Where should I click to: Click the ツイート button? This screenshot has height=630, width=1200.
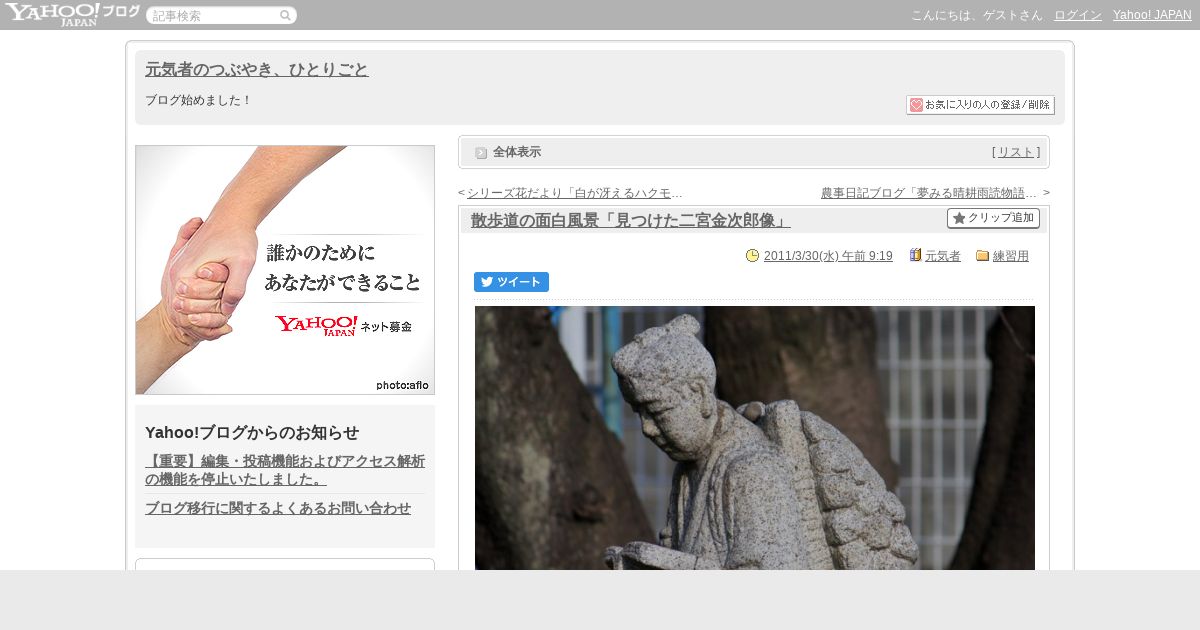511,282
